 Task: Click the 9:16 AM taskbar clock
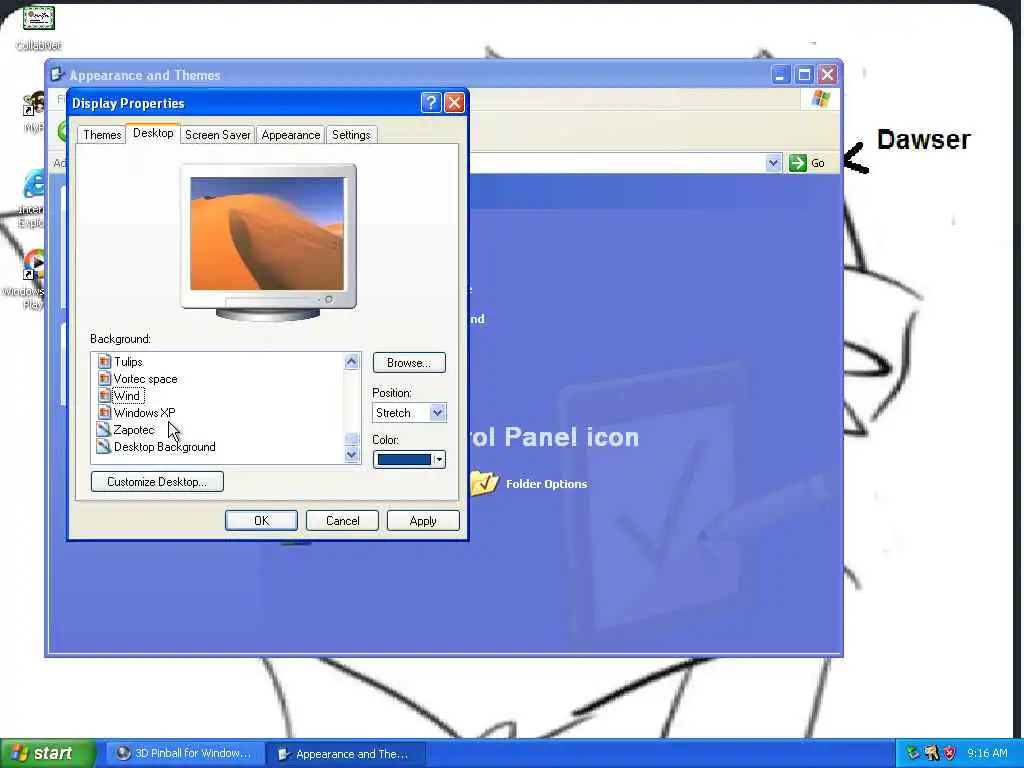click(x=987, y=753)
